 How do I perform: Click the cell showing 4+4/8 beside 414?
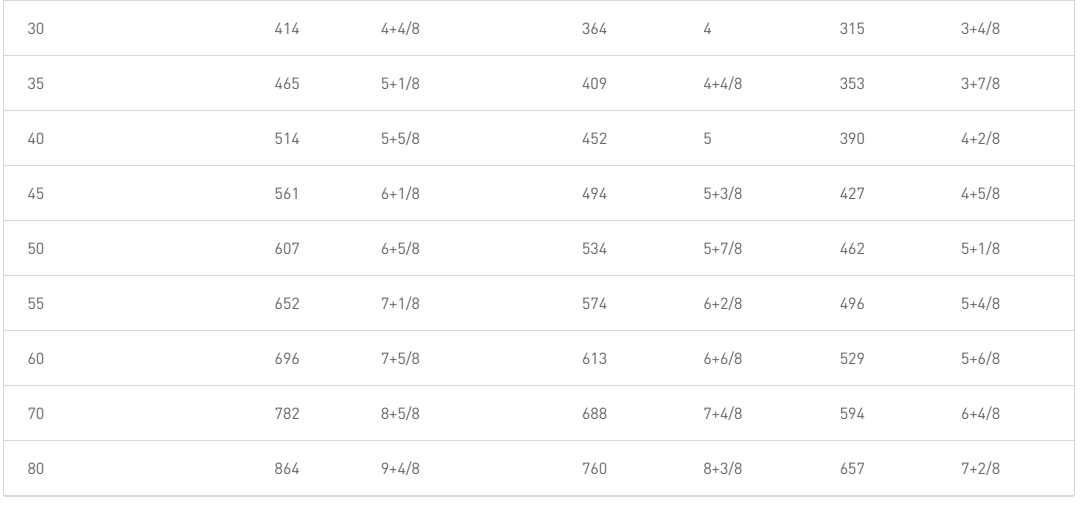[x=400, y=29]
